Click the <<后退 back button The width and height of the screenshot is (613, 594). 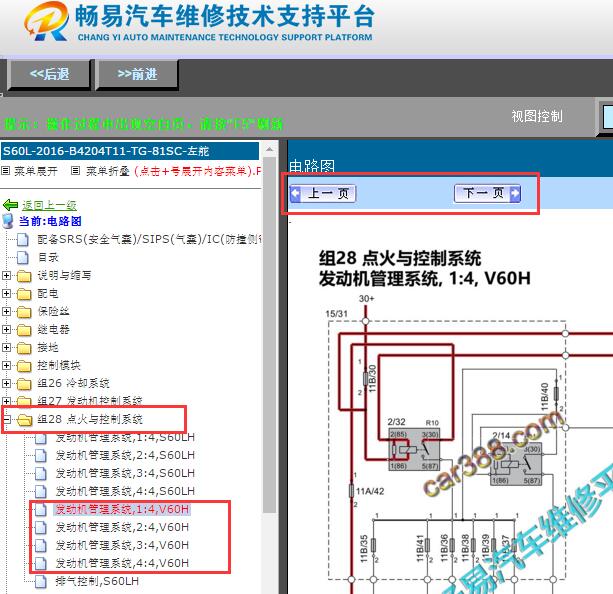click(50, 74)
